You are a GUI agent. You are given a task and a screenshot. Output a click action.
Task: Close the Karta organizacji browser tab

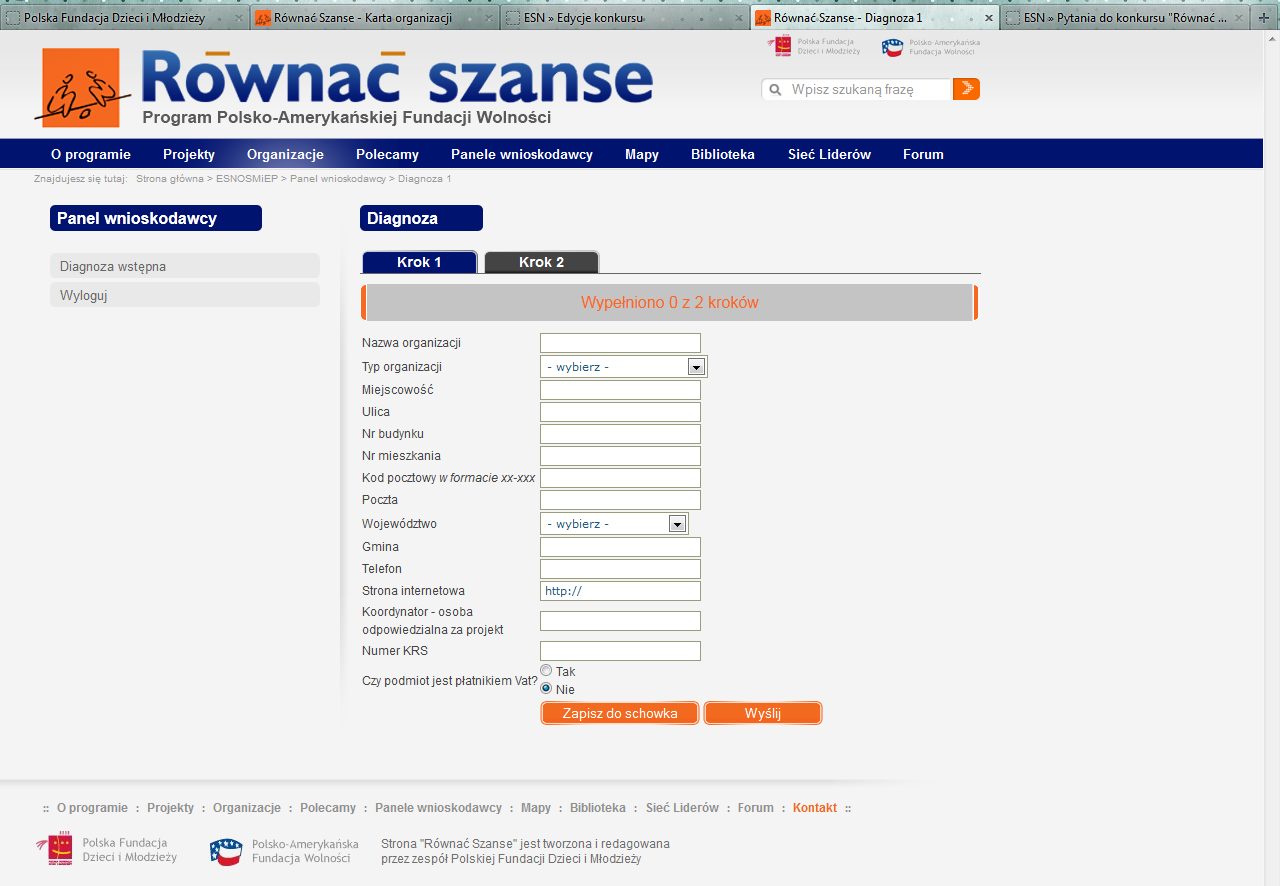pyautogui.click(x=489, y=18)
